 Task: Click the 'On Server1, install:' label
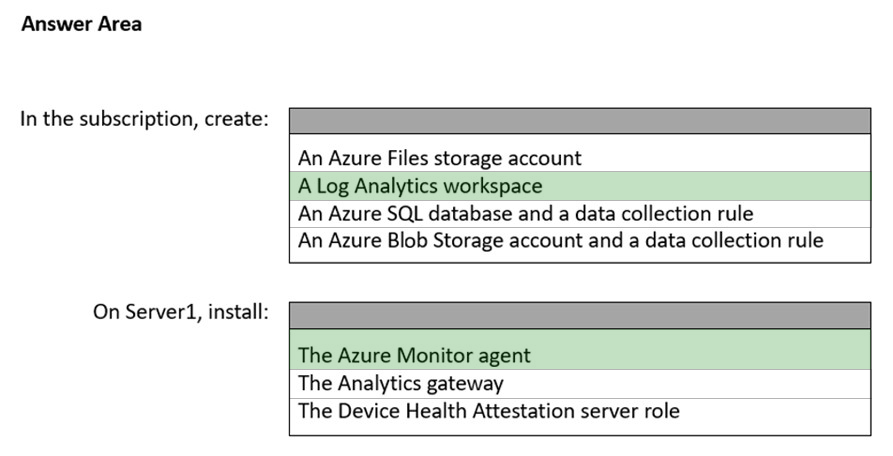pos(181,312)
